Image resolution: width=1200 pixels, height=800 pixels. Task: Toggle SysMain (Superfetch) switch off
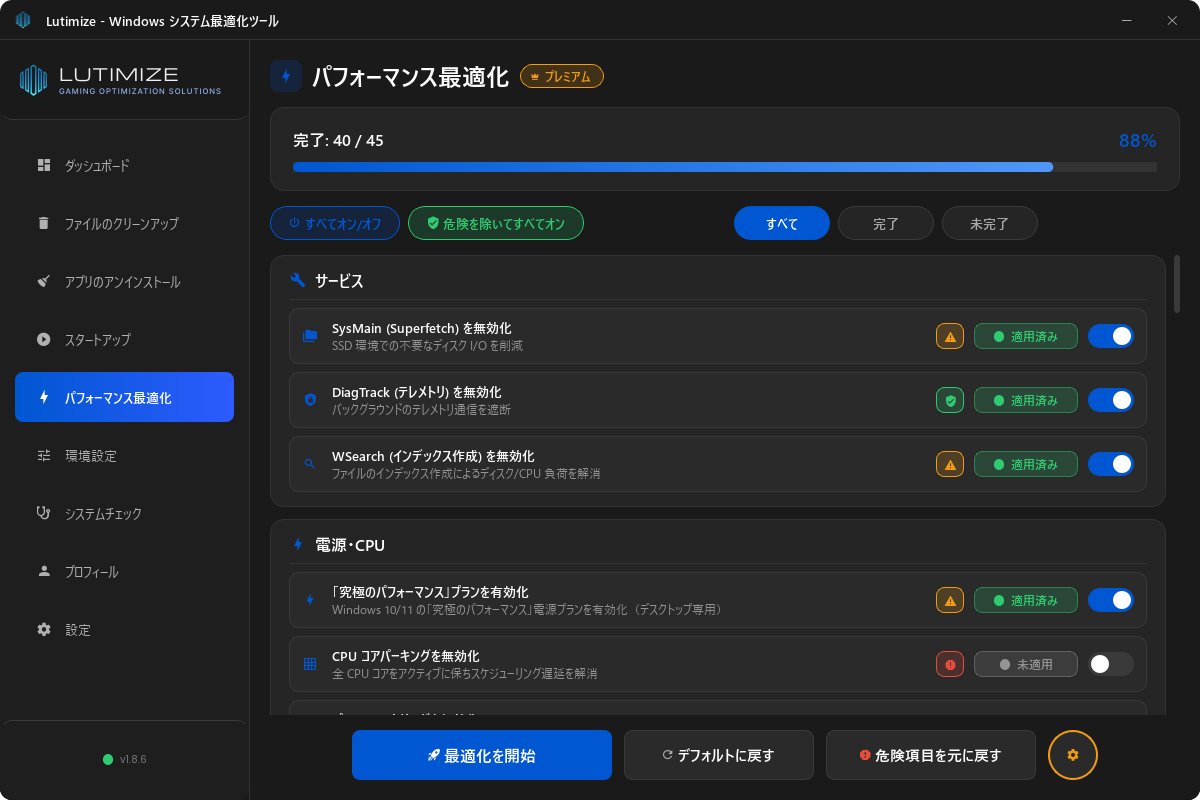coord(1111,336)
